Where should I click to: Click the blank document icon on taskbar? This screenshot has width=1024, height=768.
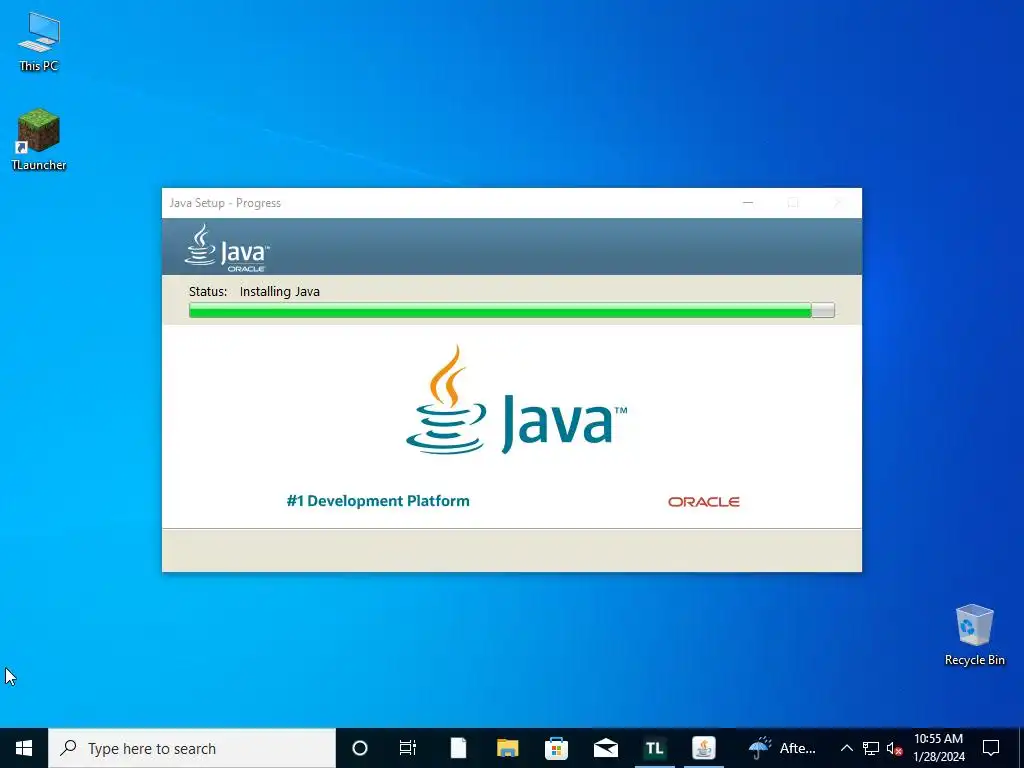click(458, 748)
